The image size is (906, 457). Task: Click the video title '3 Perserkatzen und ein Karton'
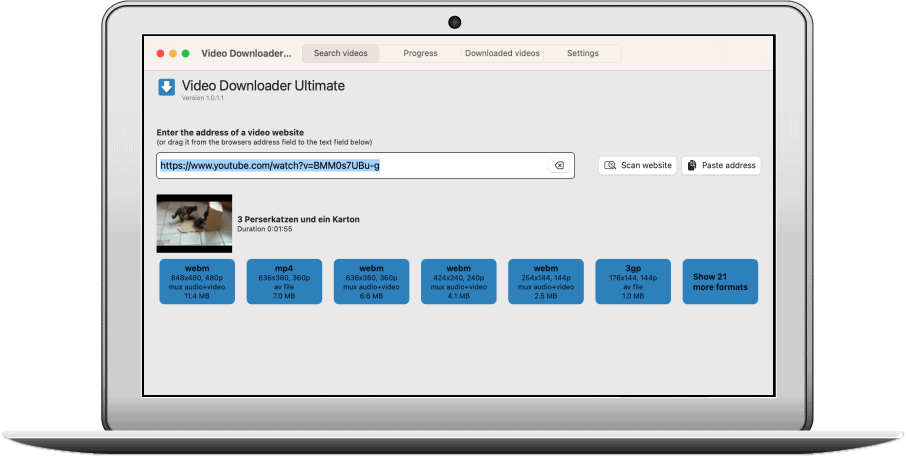[x=298, y=219]
